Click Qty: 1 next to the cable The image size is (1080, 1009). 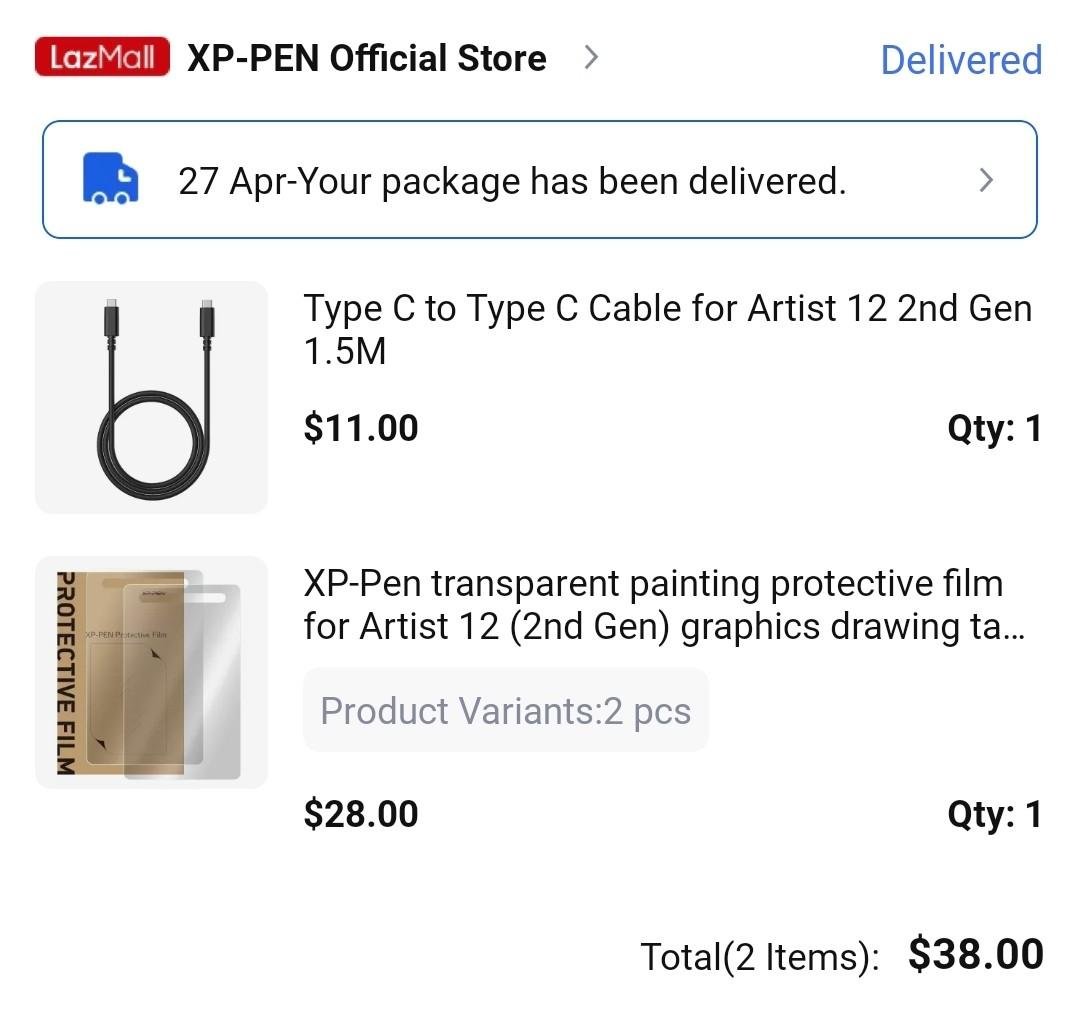(x=994, y=427)
